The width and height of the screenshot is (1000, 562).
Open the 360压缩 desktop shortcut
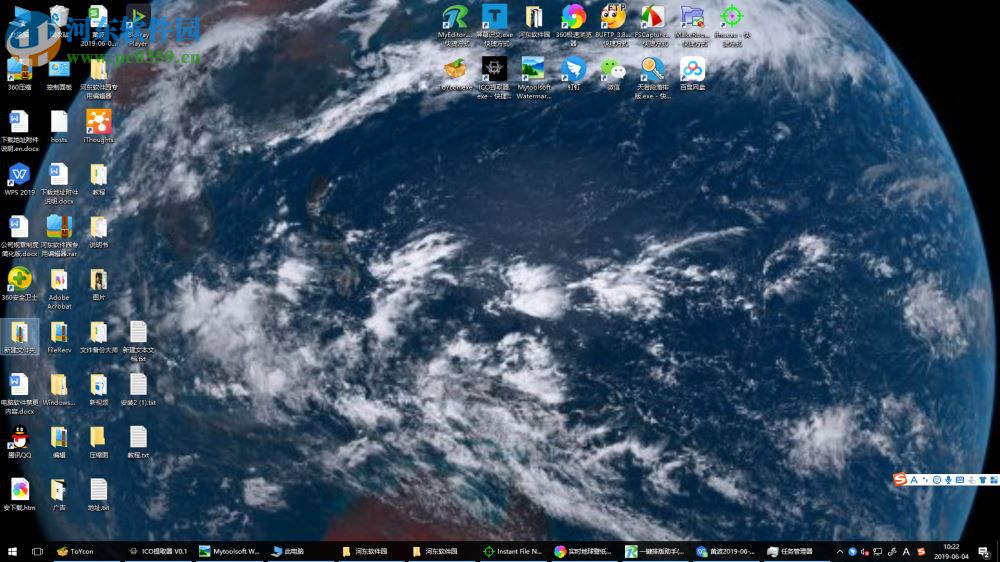coord(19,74)
